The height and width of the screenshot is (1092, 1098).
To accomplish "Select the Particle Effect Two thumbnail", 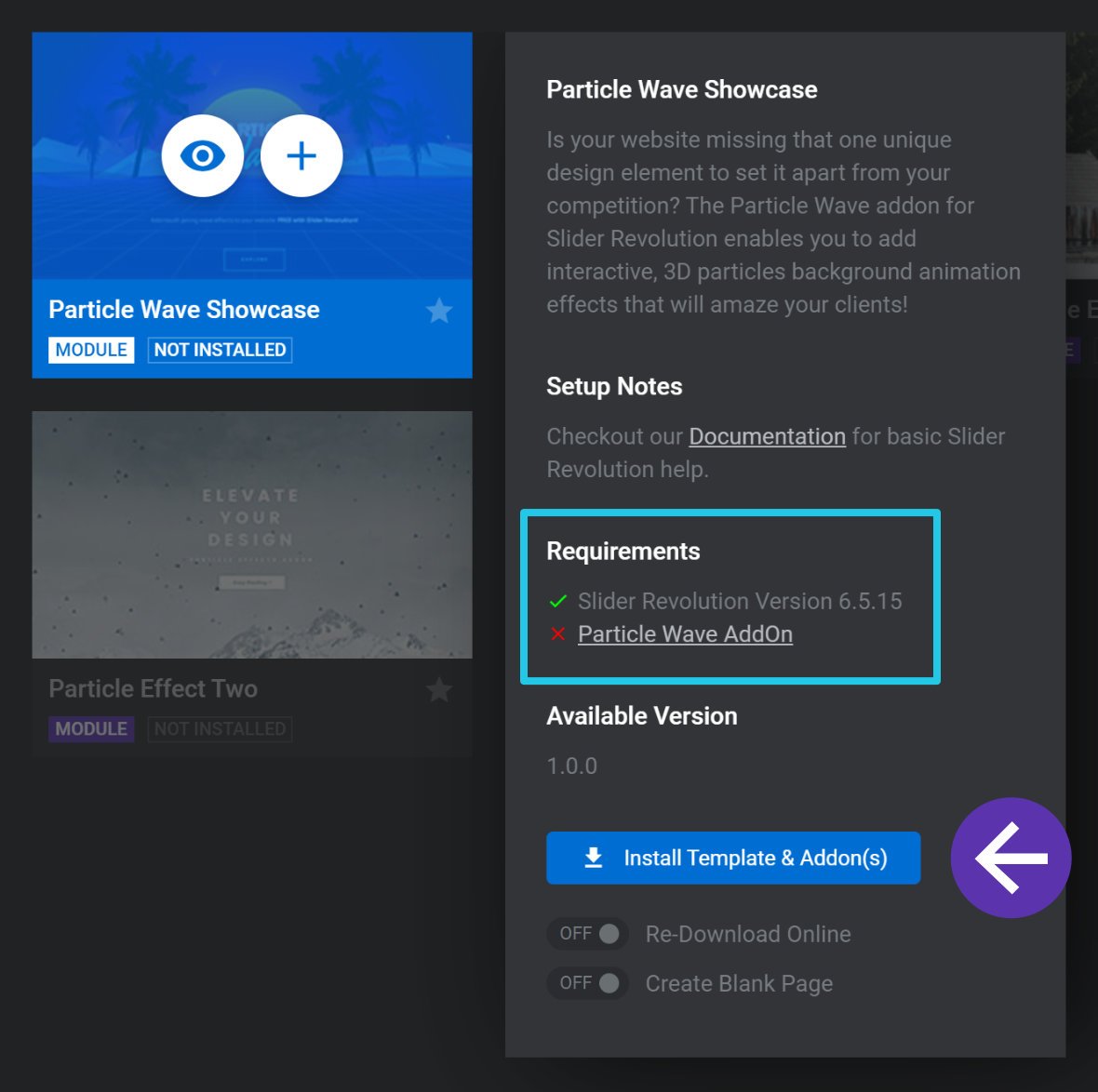I will coord(252,535).
